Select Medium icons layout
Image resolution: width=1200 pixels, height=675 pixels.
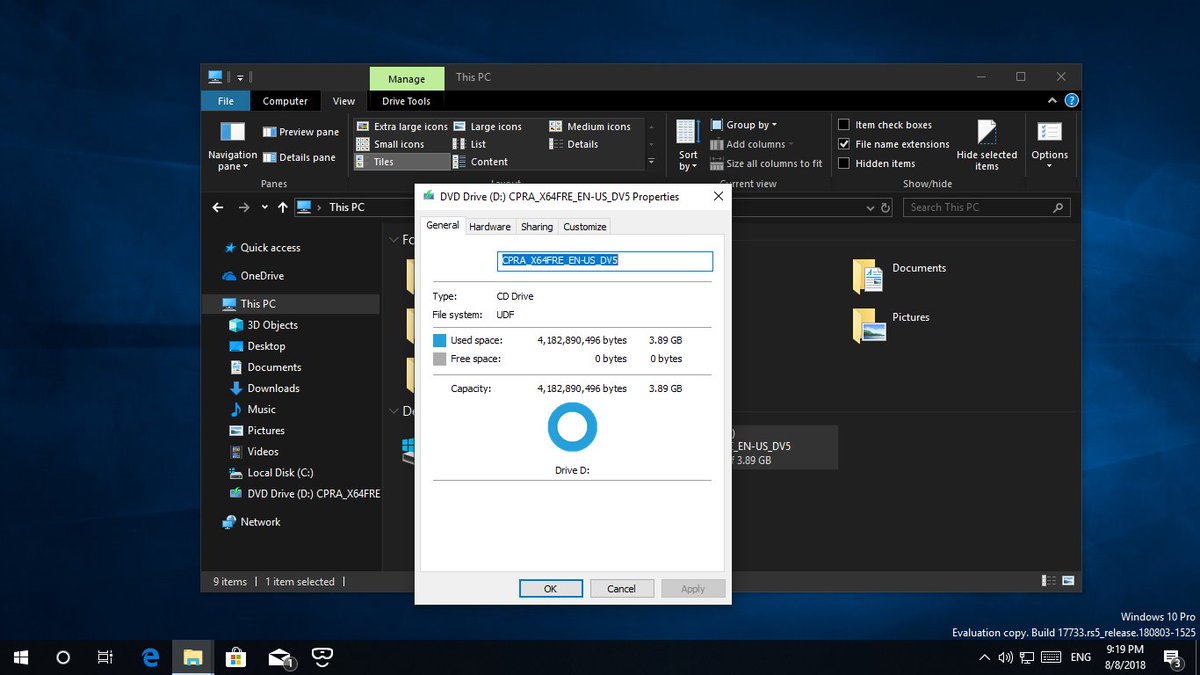pyautogui.click(x=590, y=127)
